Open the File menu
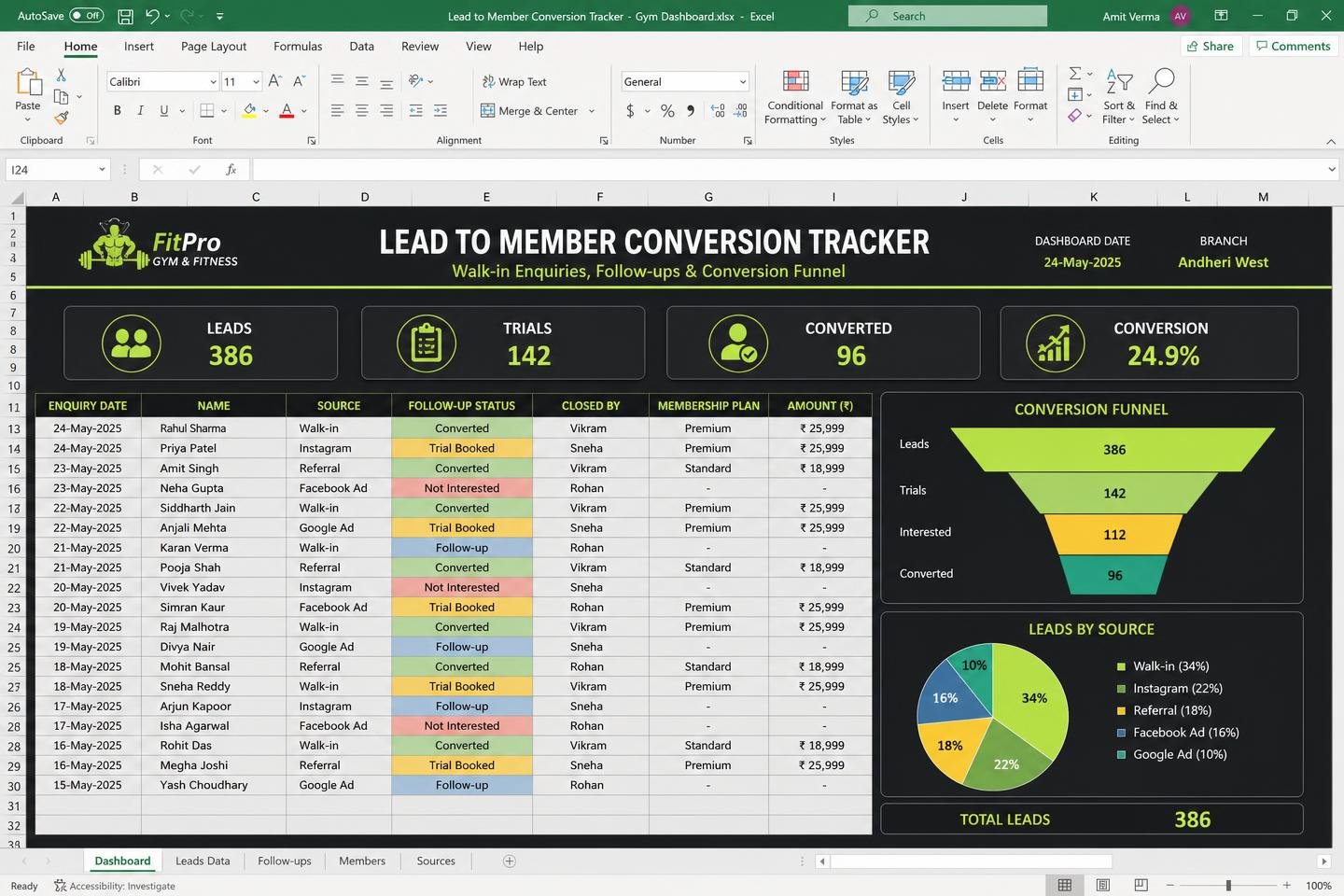This screenshot has width=1344, height=896. (x=26, y=46)
